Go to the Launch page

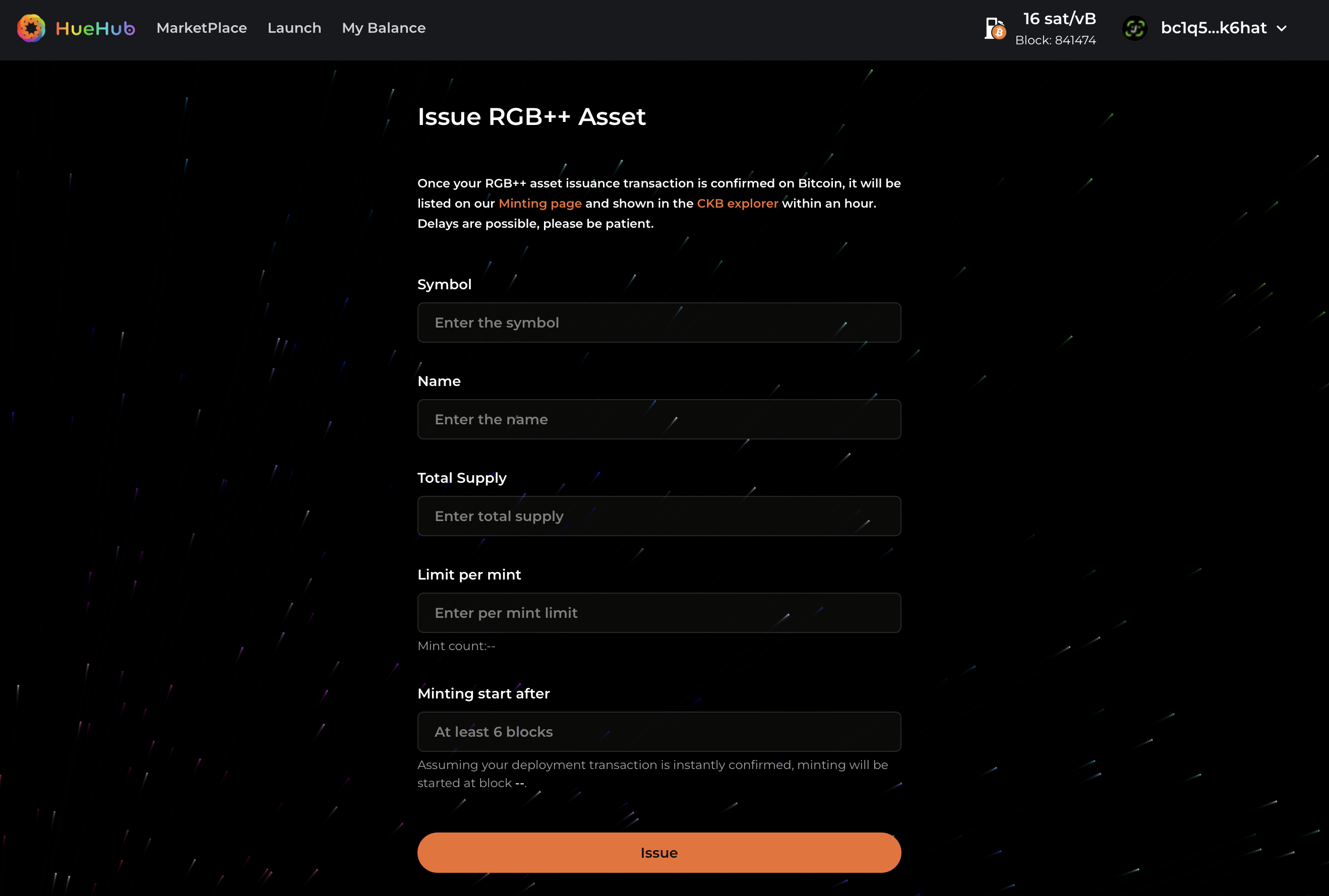click(294, 28)
